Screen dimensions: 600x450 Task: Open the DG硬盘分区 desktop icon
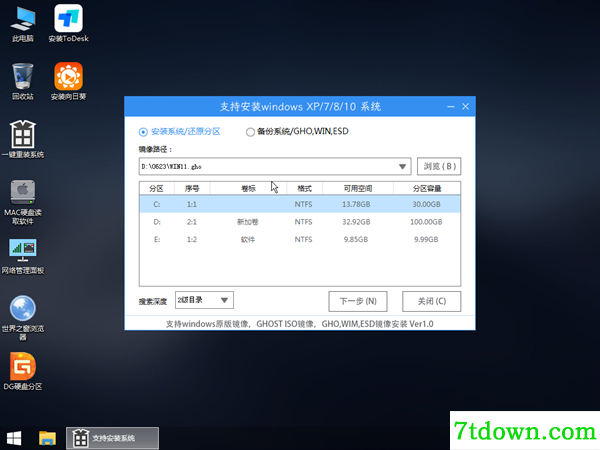point(23,371)
